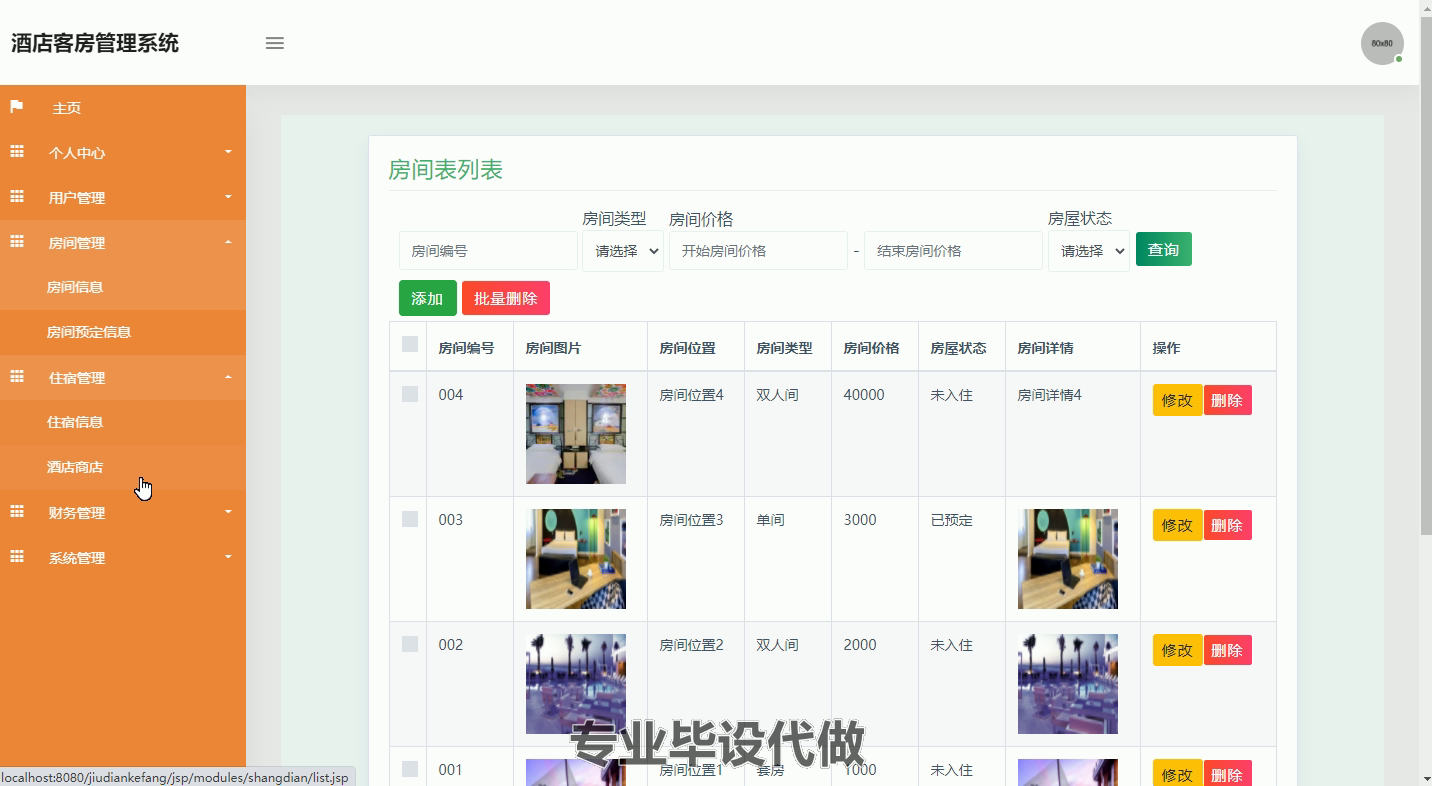The width and height of the screenshot is (1432, 786).
Task: Open room 003's 房间详情 image
Action: (x=1068, y=559)
